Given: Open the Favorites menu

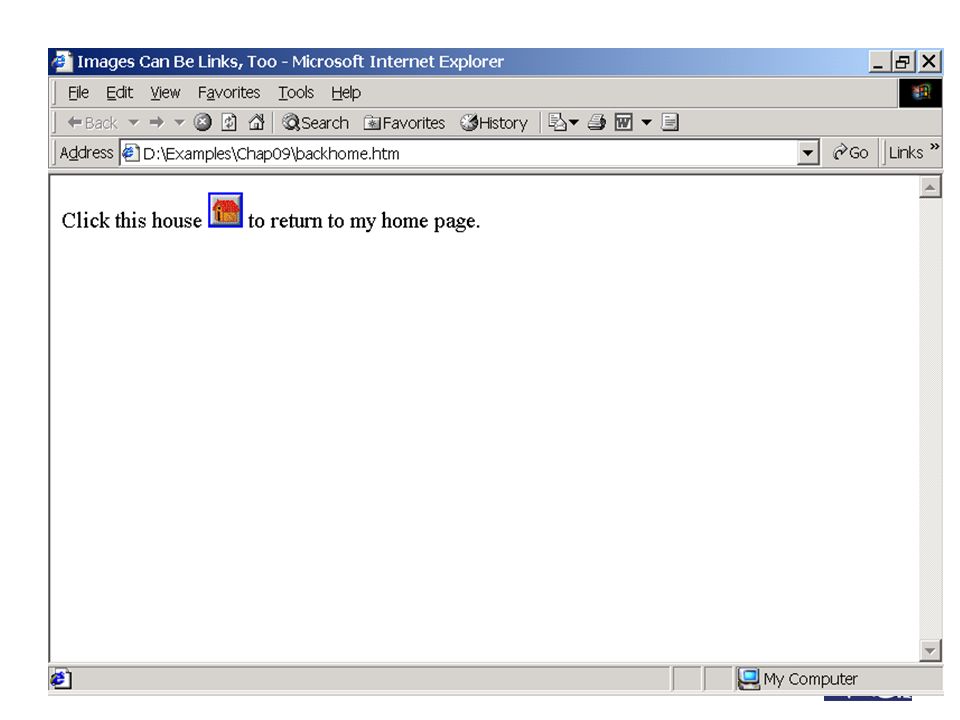Looking at the screenshot, I should pos(229,92).
